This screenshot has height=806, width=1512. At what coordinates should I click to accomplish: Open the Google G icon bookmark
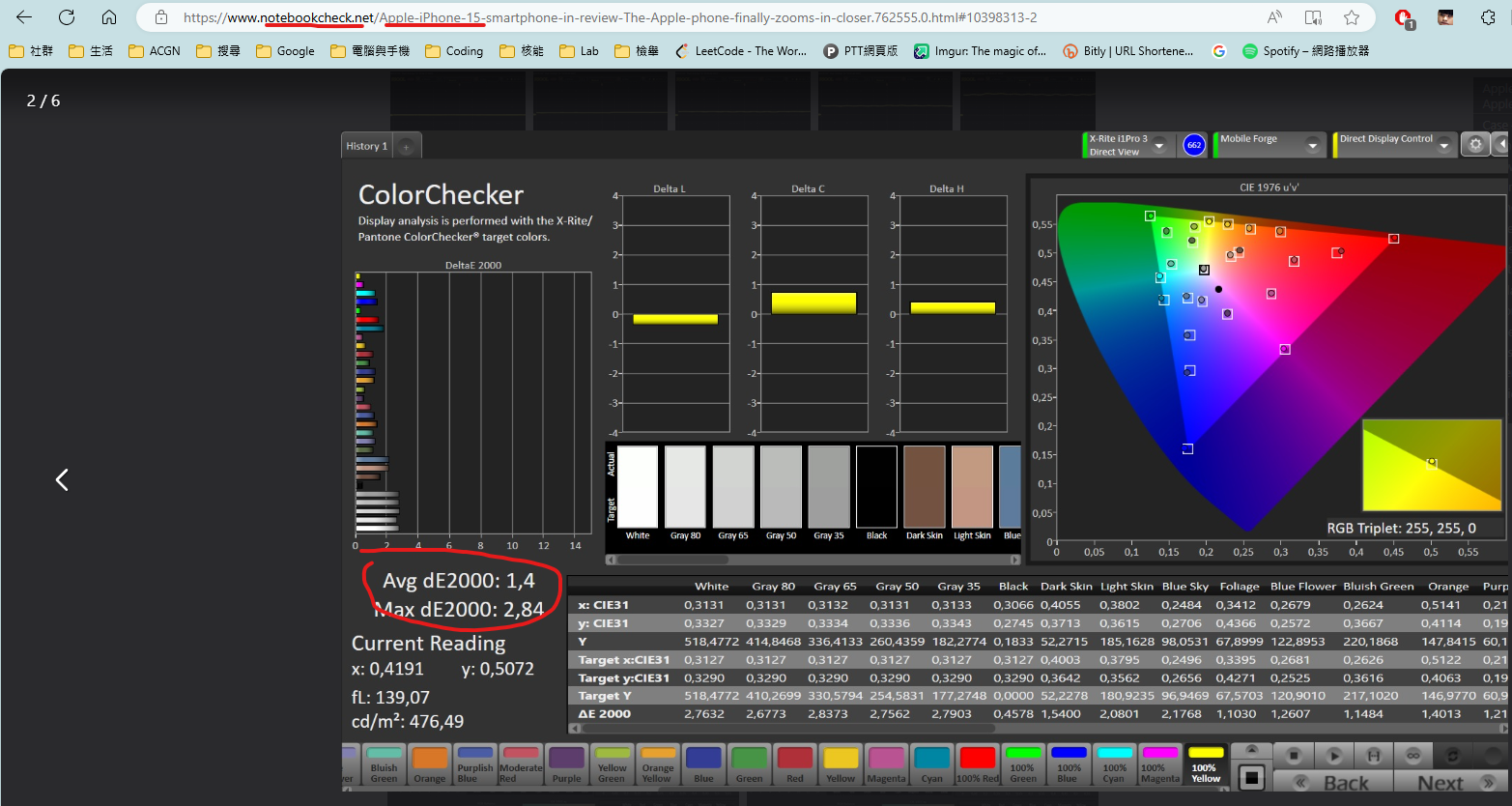pos(1219,51)
